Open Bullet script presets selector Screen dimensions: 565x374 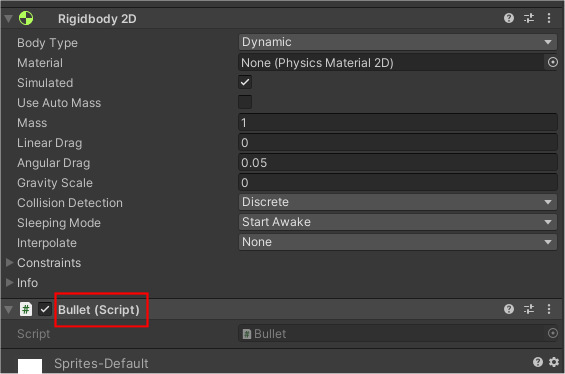(x=529, y=309)
